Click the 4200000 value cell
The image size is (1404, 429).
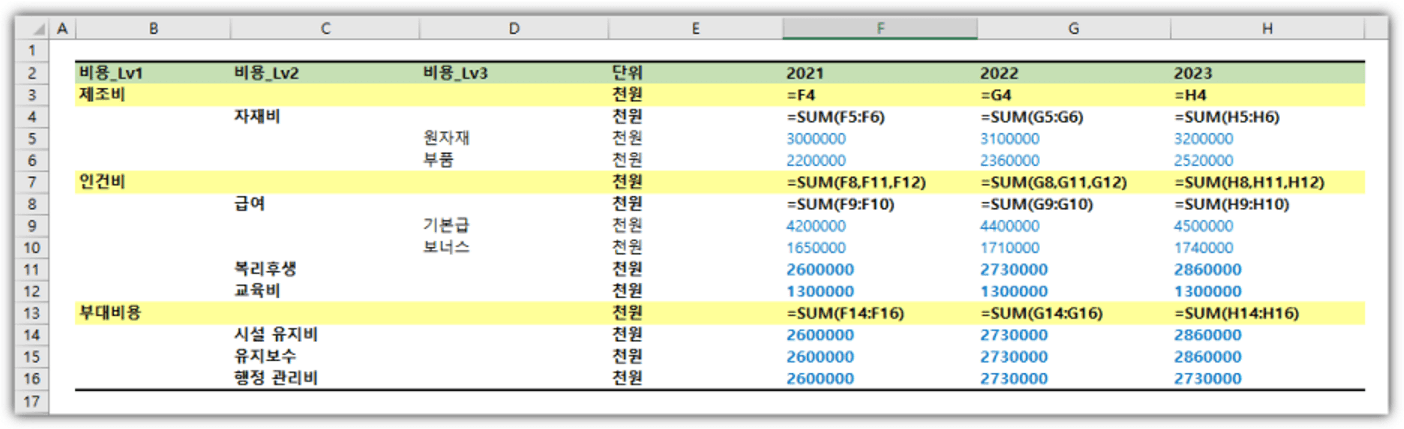[x=880, y=225]
